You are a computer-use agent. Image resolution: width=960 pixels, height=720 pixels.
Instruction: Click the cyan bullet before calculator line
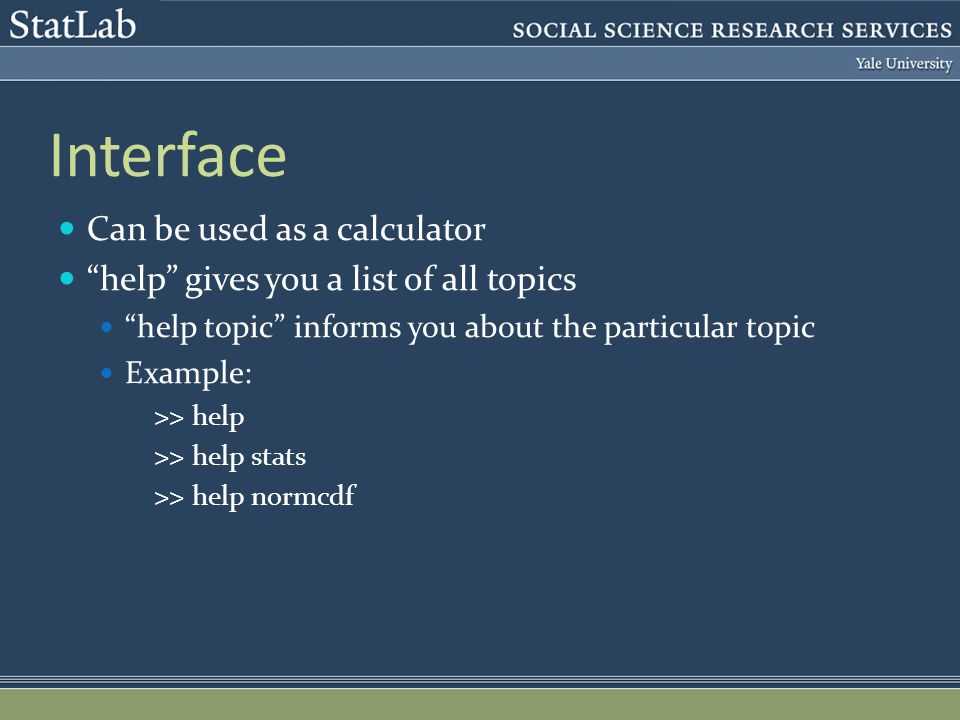click(67, 229)
